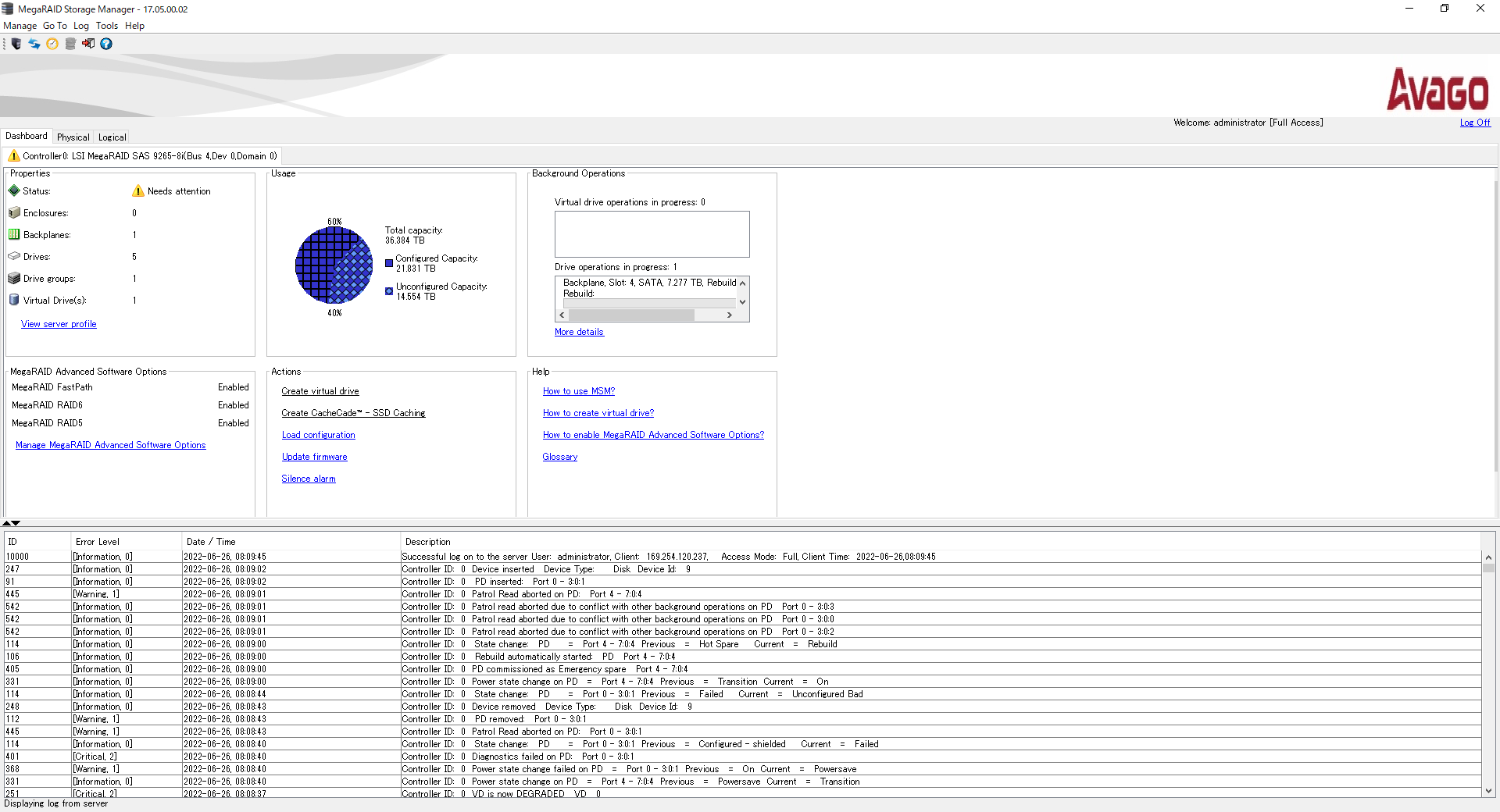
Task: Click drive operations list scroll up arrow
Action: click(x=742, y=283)
